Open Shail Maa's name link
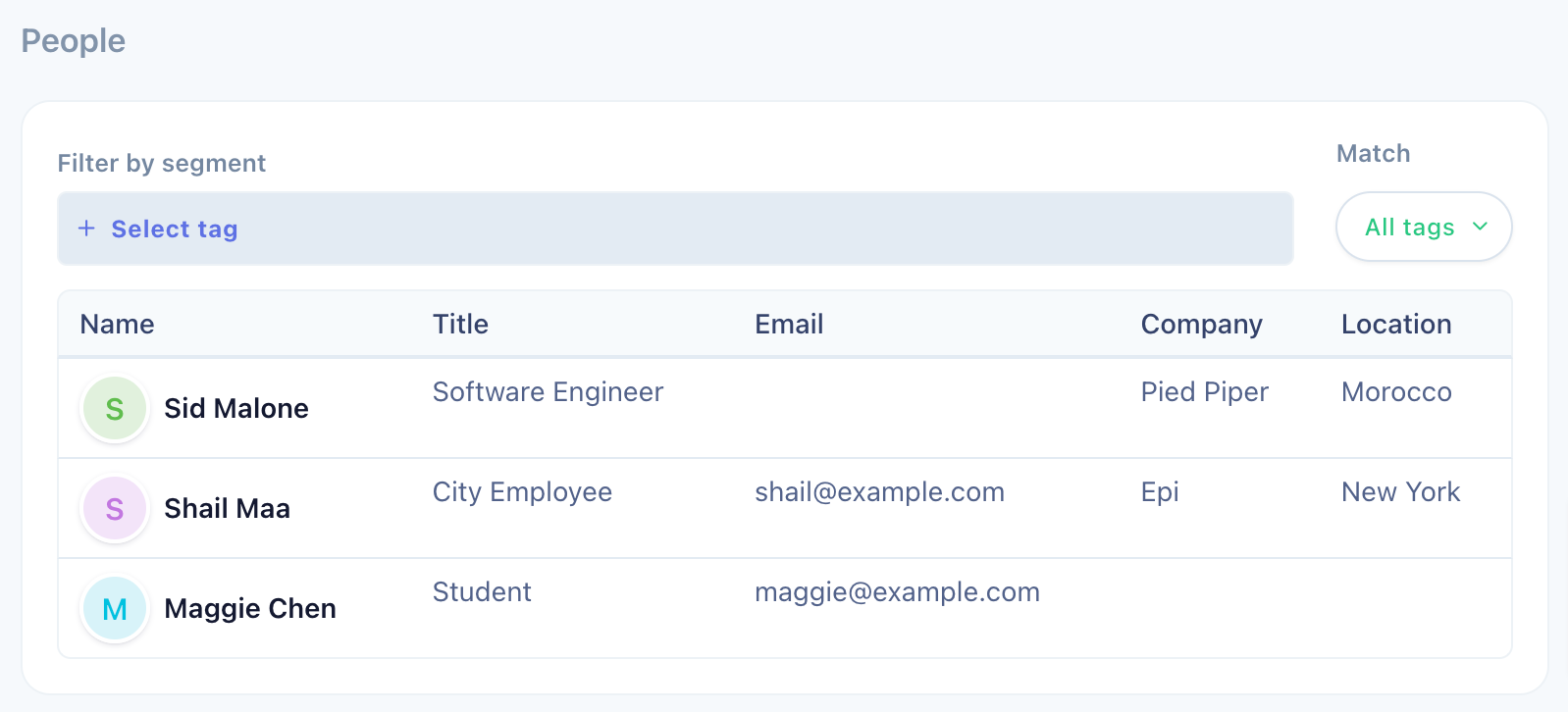This screenshot has width=1568, height=712. (228, 508)
